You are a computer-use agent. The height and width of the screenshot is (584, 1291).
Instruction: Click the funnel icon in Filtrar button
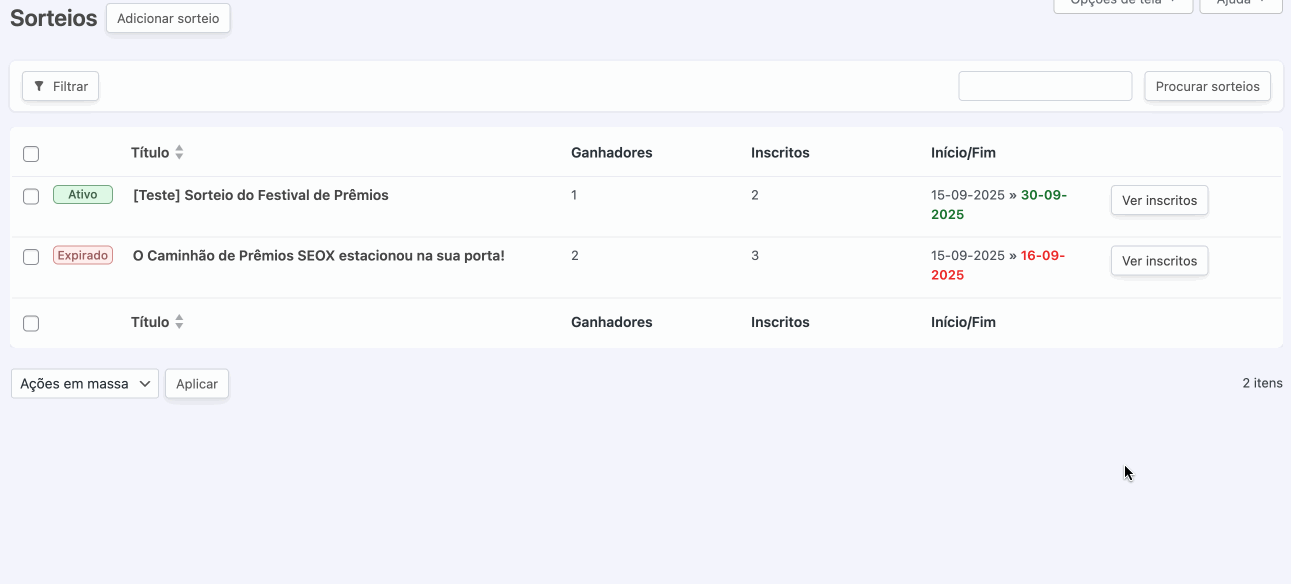coord(39,87)
